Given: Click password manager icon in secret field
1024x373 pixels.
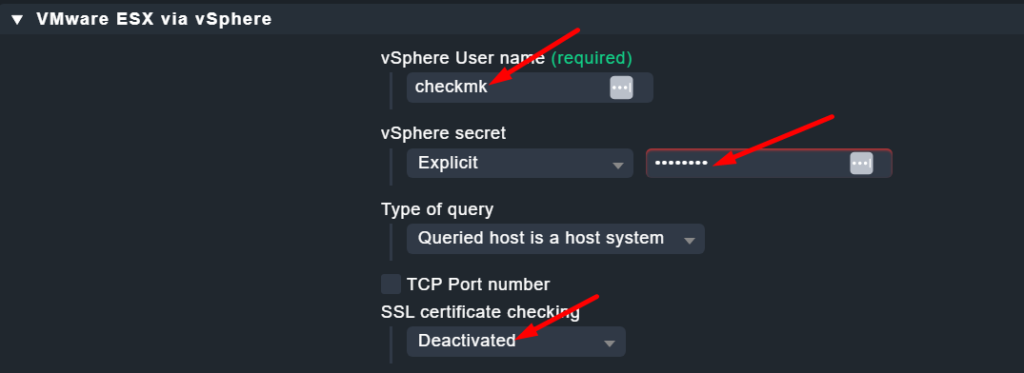Looking at the screenshot, I should (861, 163).
